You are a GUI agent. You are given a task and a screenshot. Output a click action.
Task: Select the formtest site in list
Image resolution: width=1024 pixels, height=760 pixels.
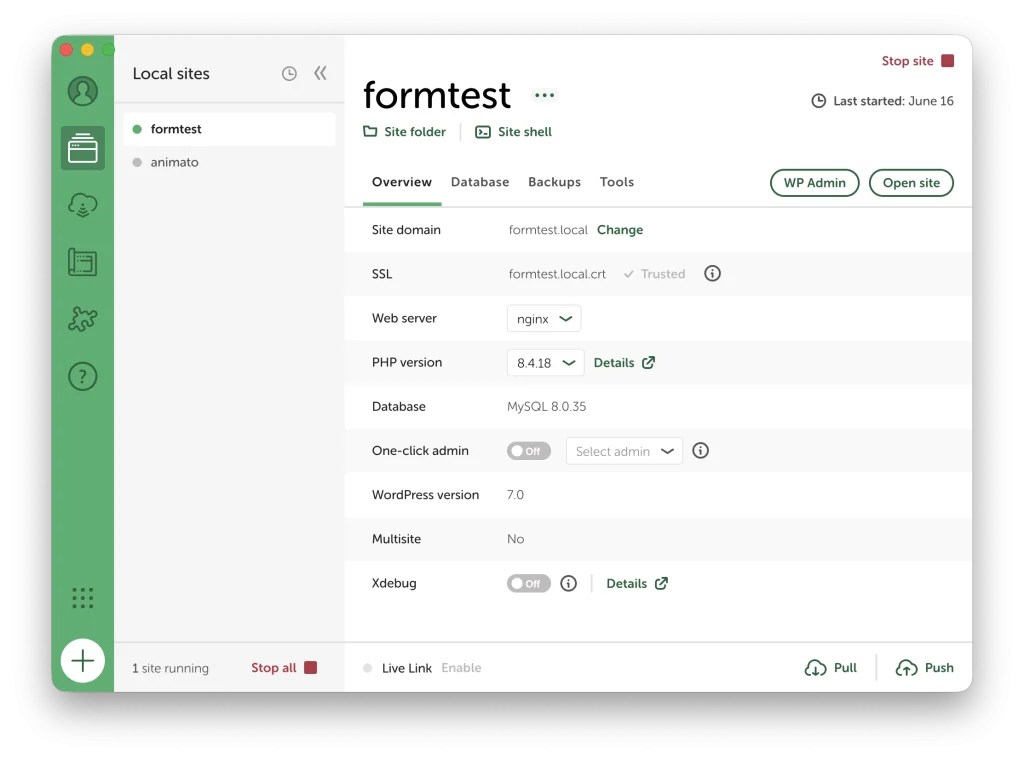pos(229,129)
